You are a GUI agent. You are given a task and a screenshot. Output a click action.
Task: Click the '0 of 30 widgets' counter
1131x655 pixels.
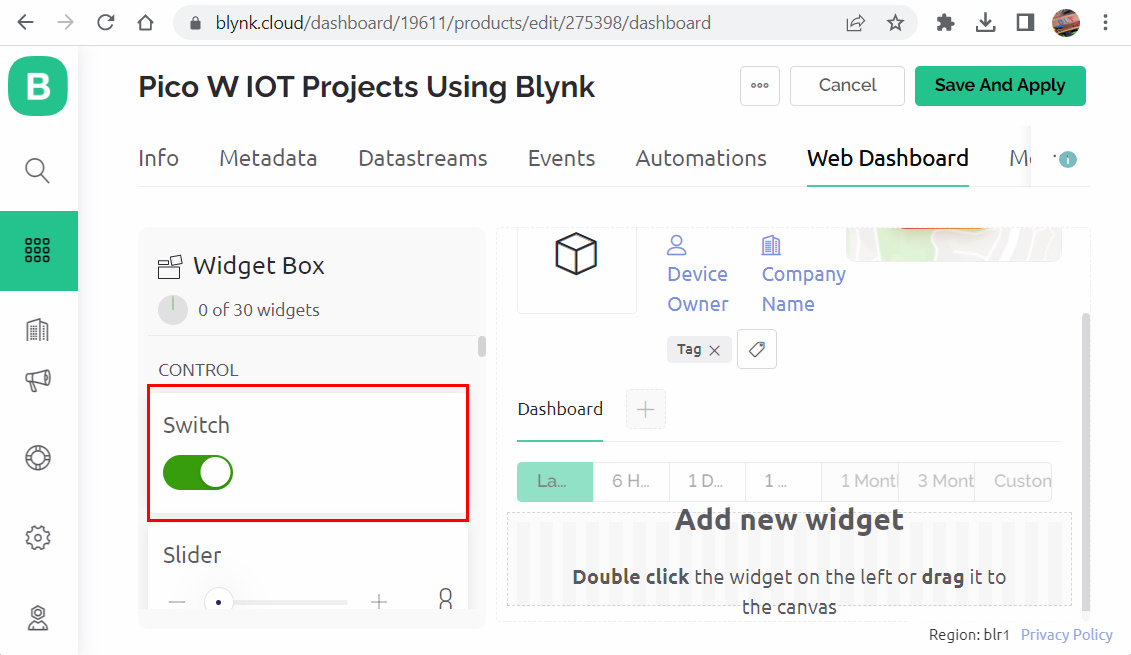259,310
